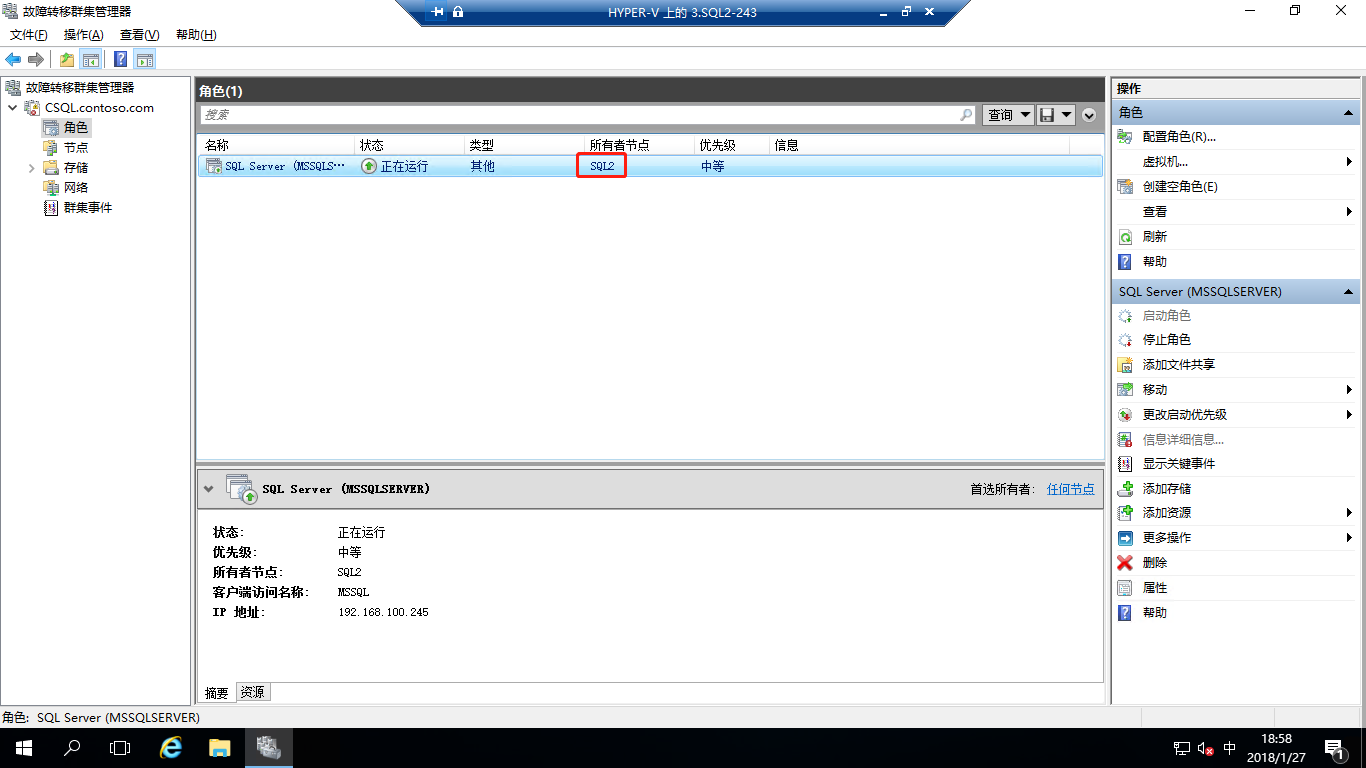Open the 帮助(H) menu
The height and width of the screenshot is (768, 1366).
click(x=196, y=35)
